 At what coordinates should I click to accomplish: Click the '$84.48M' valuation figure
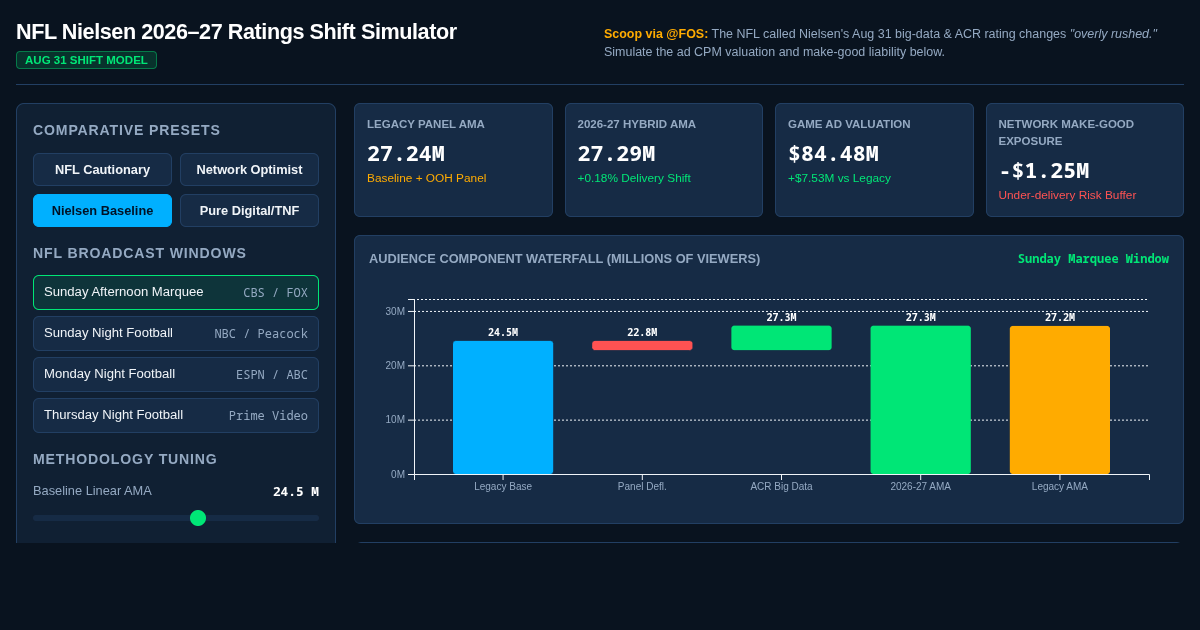pyautogui.click(x=833, y=154)
